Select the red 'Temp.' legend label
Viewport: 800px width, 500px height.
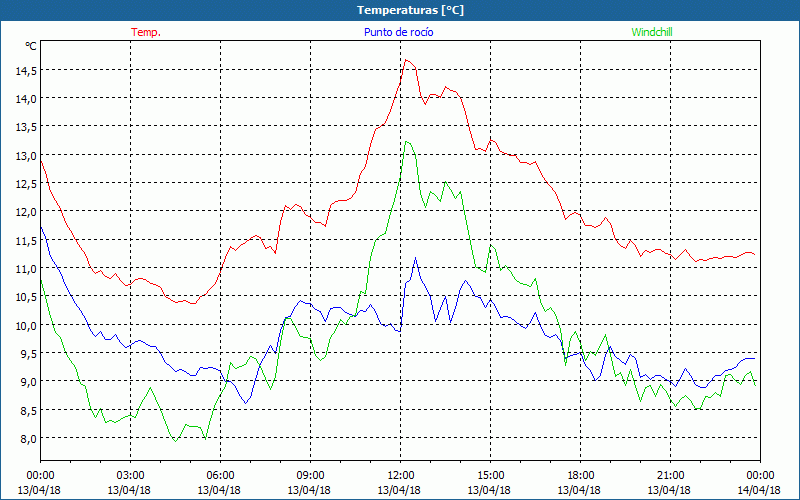coord(146,32)
